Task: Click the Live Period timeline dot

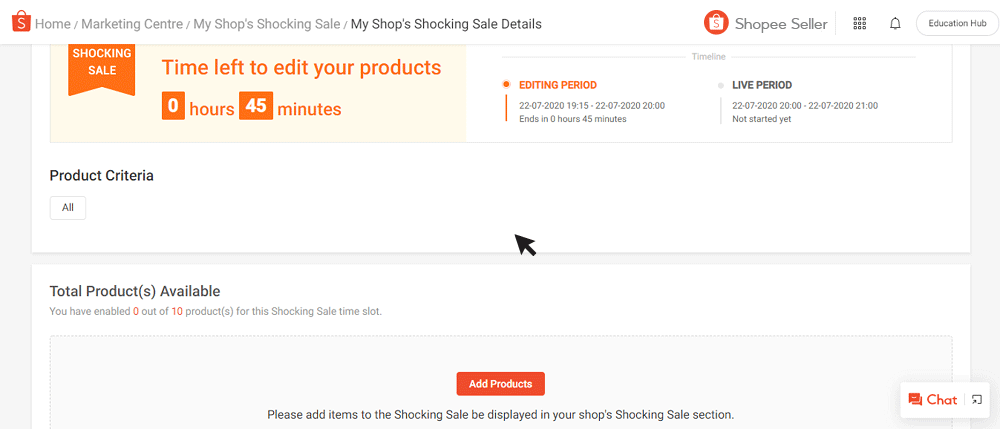Action: [x=720, y=86]
